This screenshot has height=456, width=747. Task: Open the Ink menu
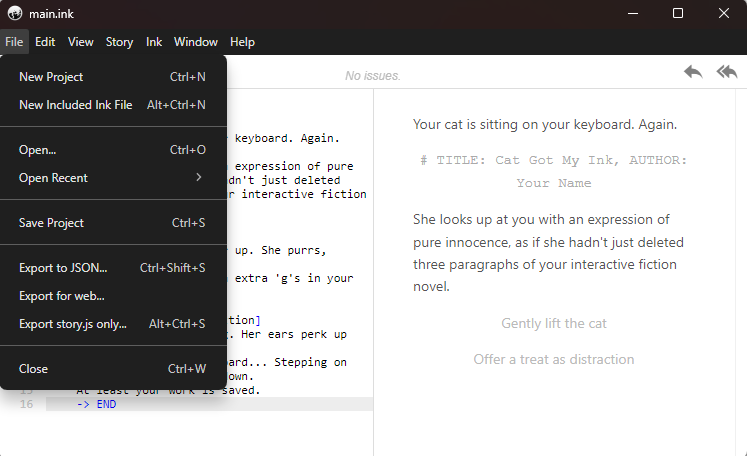pos(154,42)
